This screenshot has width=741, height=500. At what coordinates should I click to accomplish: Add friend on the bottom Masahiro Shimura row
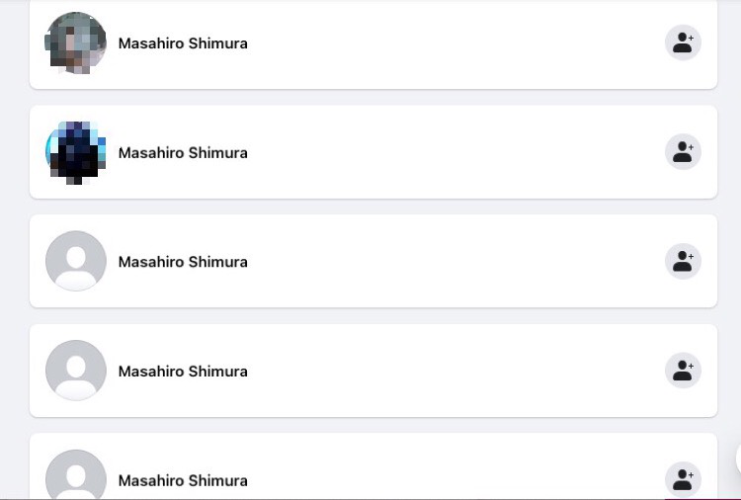[683, 480]
